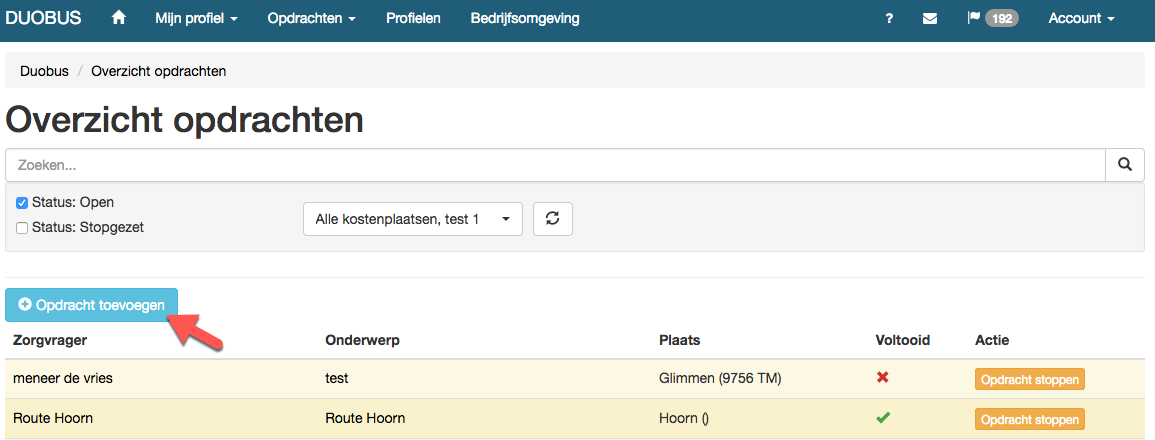Expand the Opdrachten dropdown menu
This screenshot has height=440, width=1155.
[x=312, y=19]
